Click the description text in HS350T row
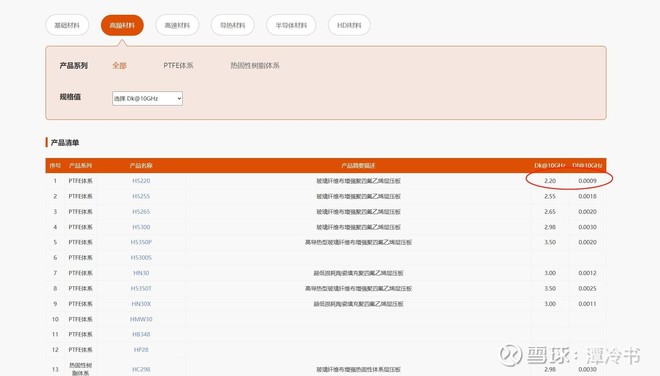Viewport: 660px width, 376px height. [358, 288]
